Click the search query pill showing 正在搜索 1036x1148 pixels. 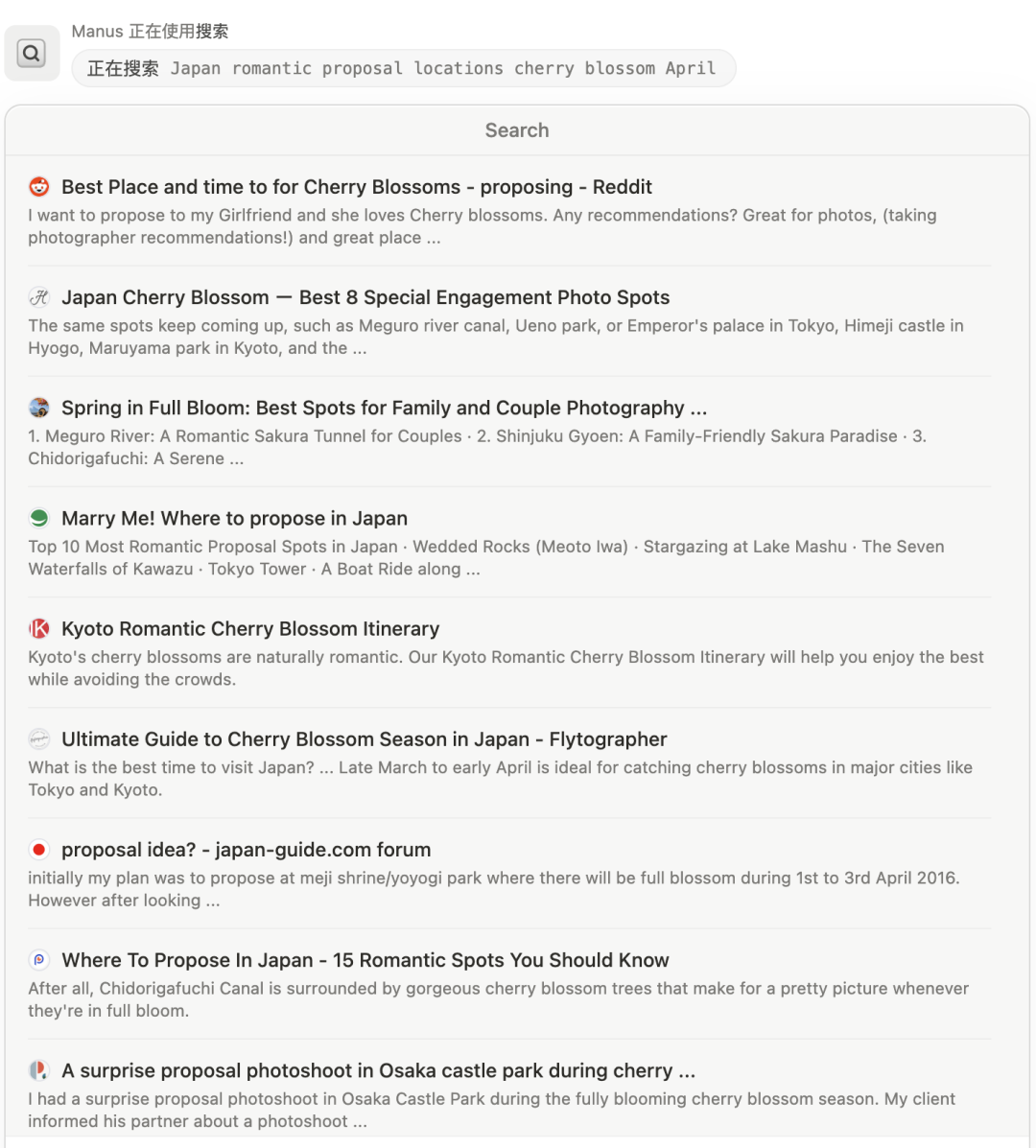[x=403, y=68]
